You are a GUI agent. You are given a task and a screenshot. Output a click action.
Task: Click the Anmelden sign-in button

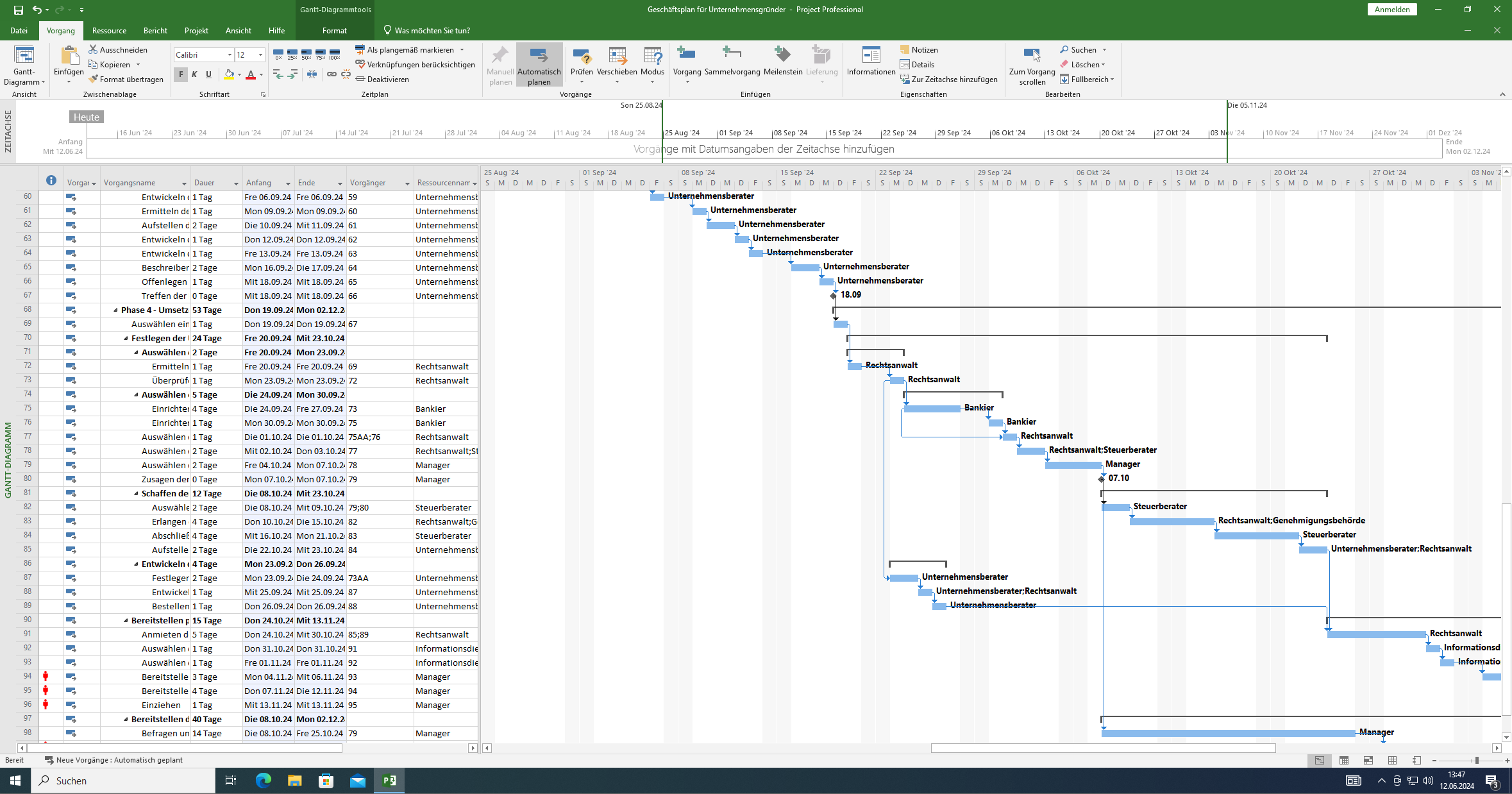[x=1392, y=10]
